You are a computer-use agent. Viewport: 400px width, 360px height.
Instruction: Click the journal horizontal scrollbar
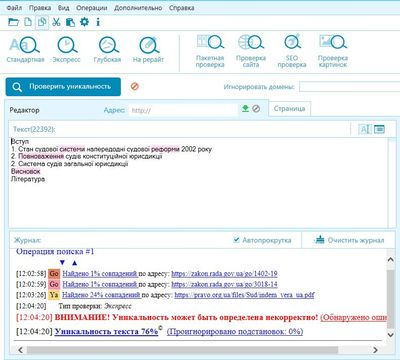[x=198, y=350]
